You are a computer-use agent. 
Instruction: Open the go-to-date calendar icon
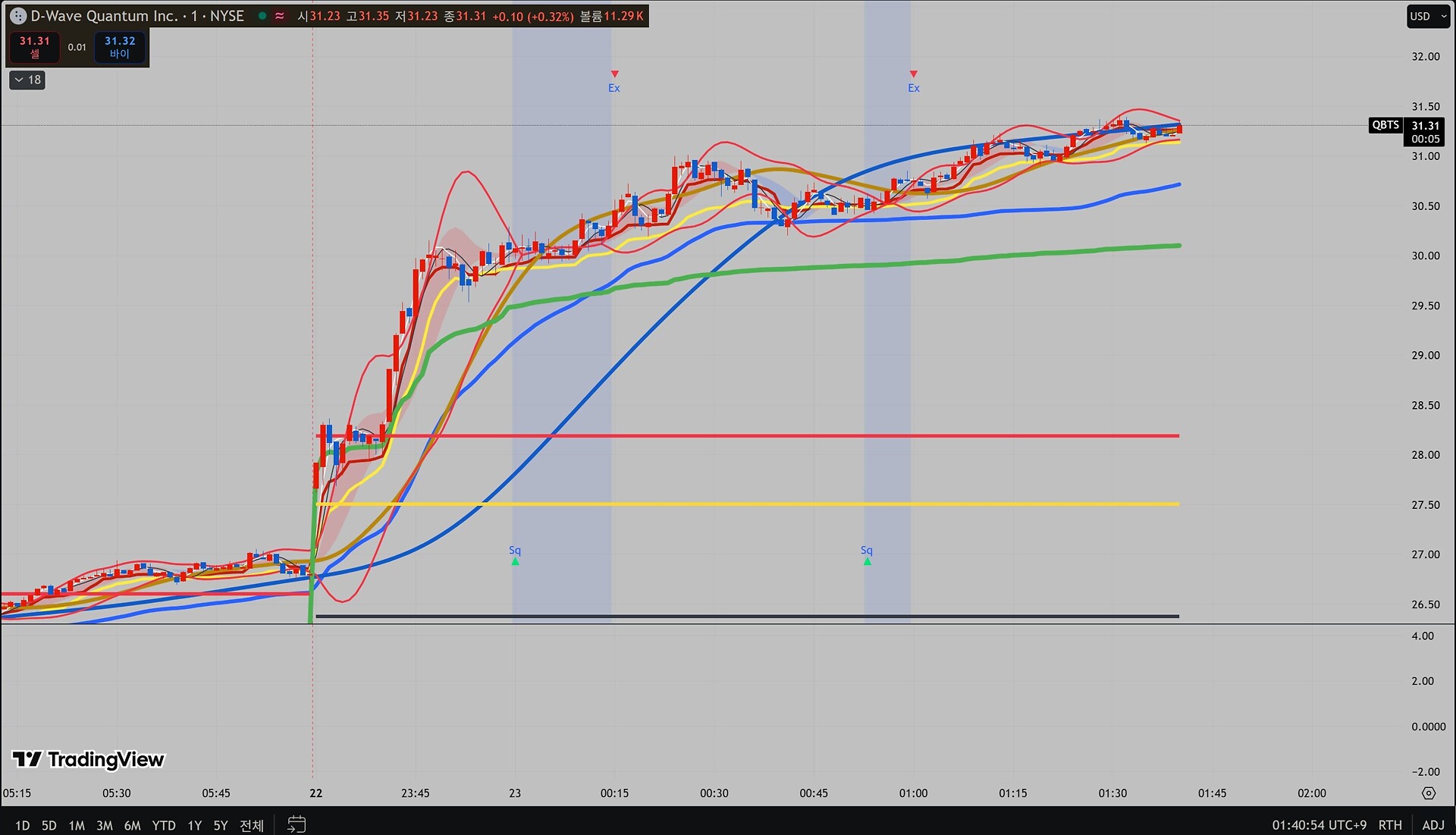297,824
